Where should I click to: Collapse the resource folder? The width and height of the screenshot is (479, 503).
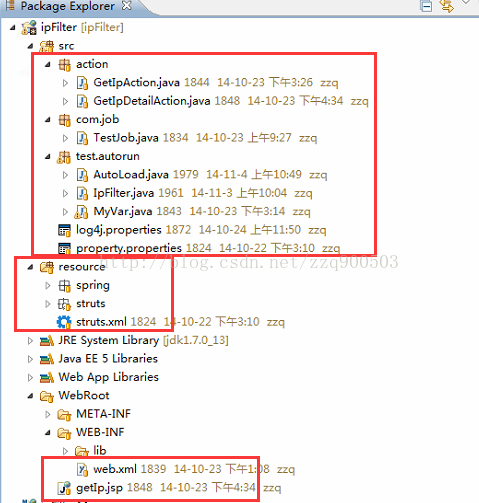click(30, 267)
